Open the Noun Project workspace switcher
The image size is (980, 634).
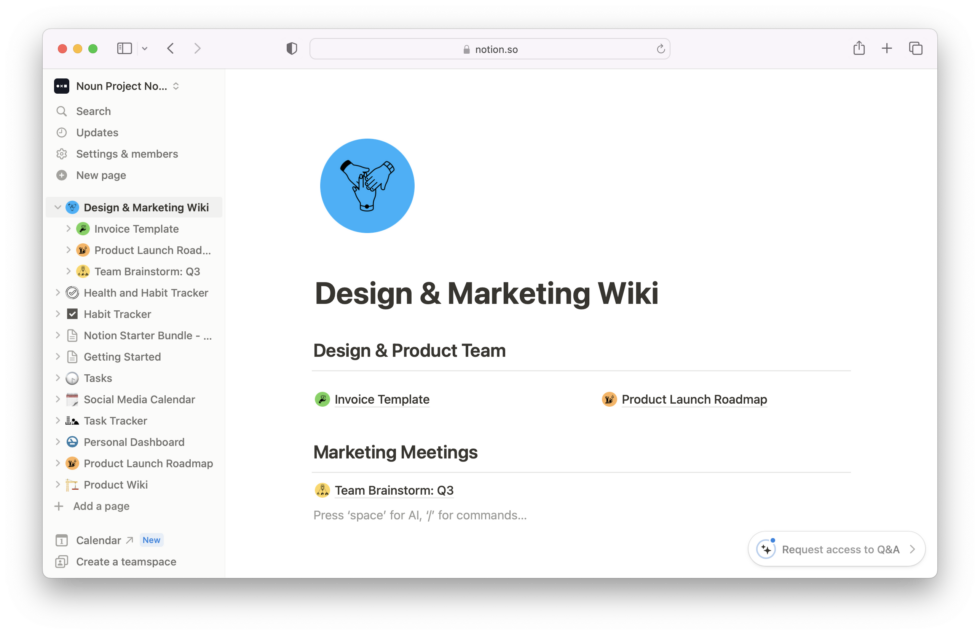(116, 86)
